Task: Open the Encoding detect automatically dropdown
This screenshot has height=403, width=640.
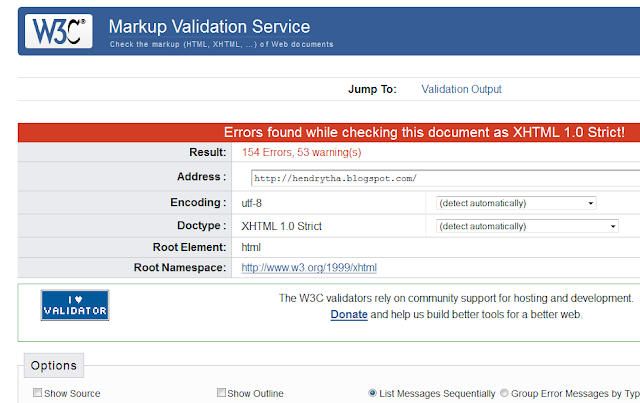Action: tap(516, 203)
